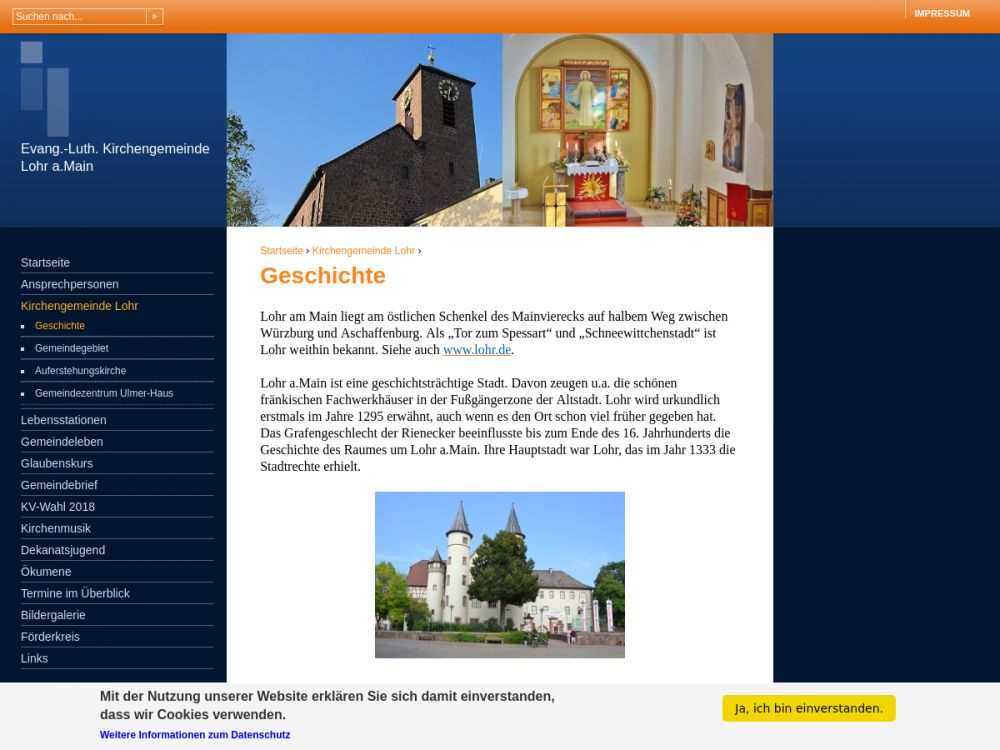Click the www.lohr.de hyperlink
1000x750 pixels.
[x=477, y=350]
